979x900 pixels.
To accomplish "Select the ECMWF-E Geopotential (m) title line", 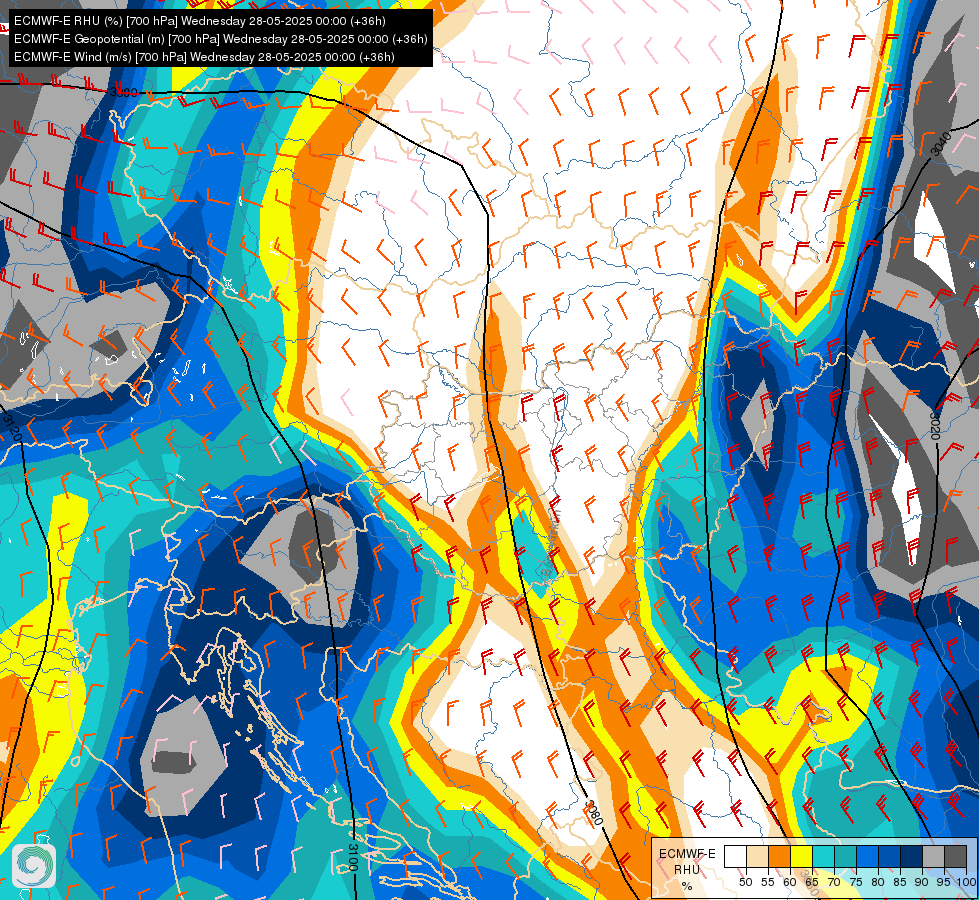I will pos(220,39).
